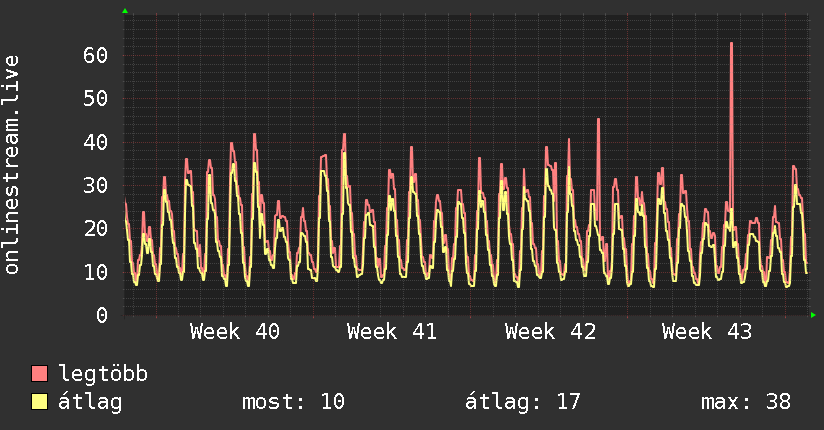
Task: Click the 40 y-axis tick label
Action: tap(95, 142)
